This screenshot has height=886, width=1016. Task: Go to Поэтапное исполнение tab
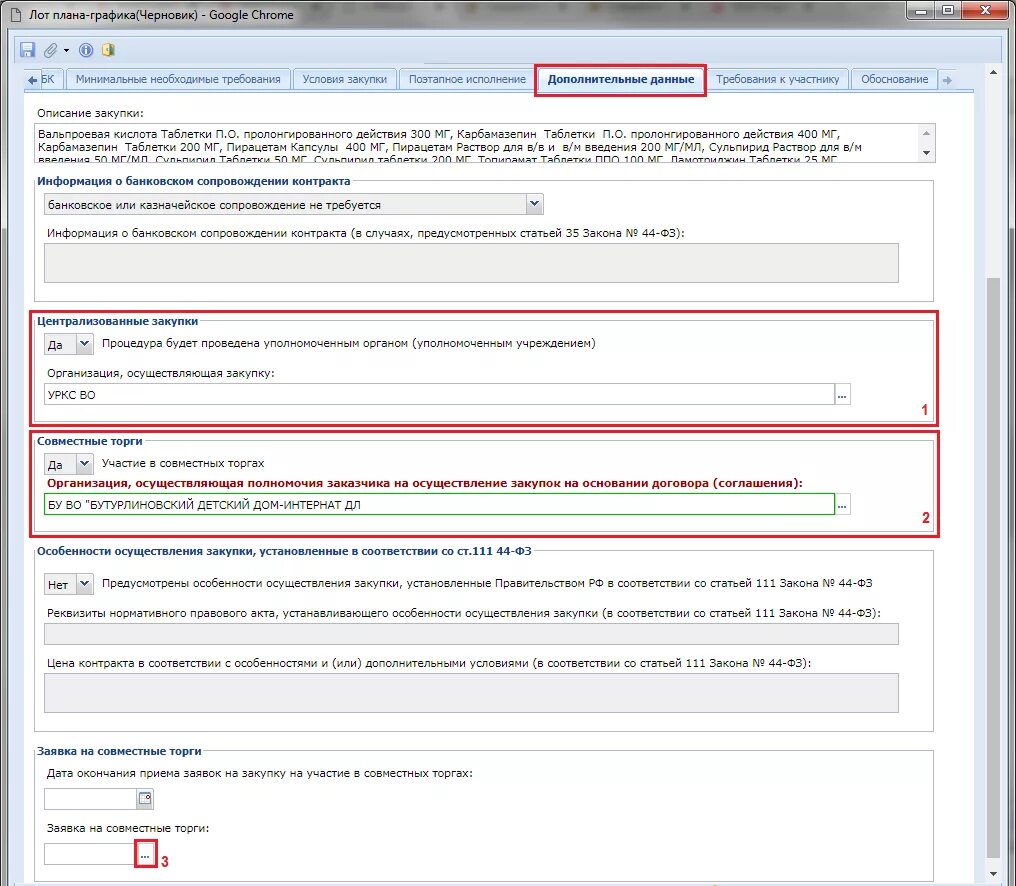click(467, 80)
